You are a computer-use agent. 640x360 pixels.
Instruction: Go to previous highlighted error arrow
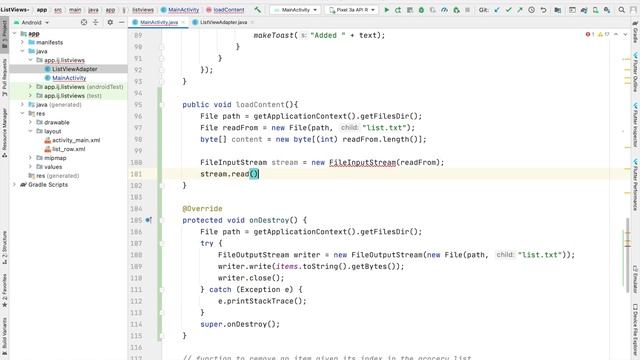tap(616, 35)
